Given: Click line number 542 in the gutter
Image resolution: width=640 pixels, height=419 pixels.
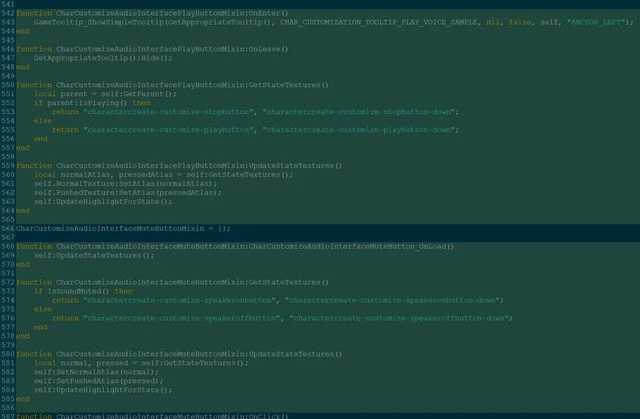Looking at the screenshot, I should [8, 13].
